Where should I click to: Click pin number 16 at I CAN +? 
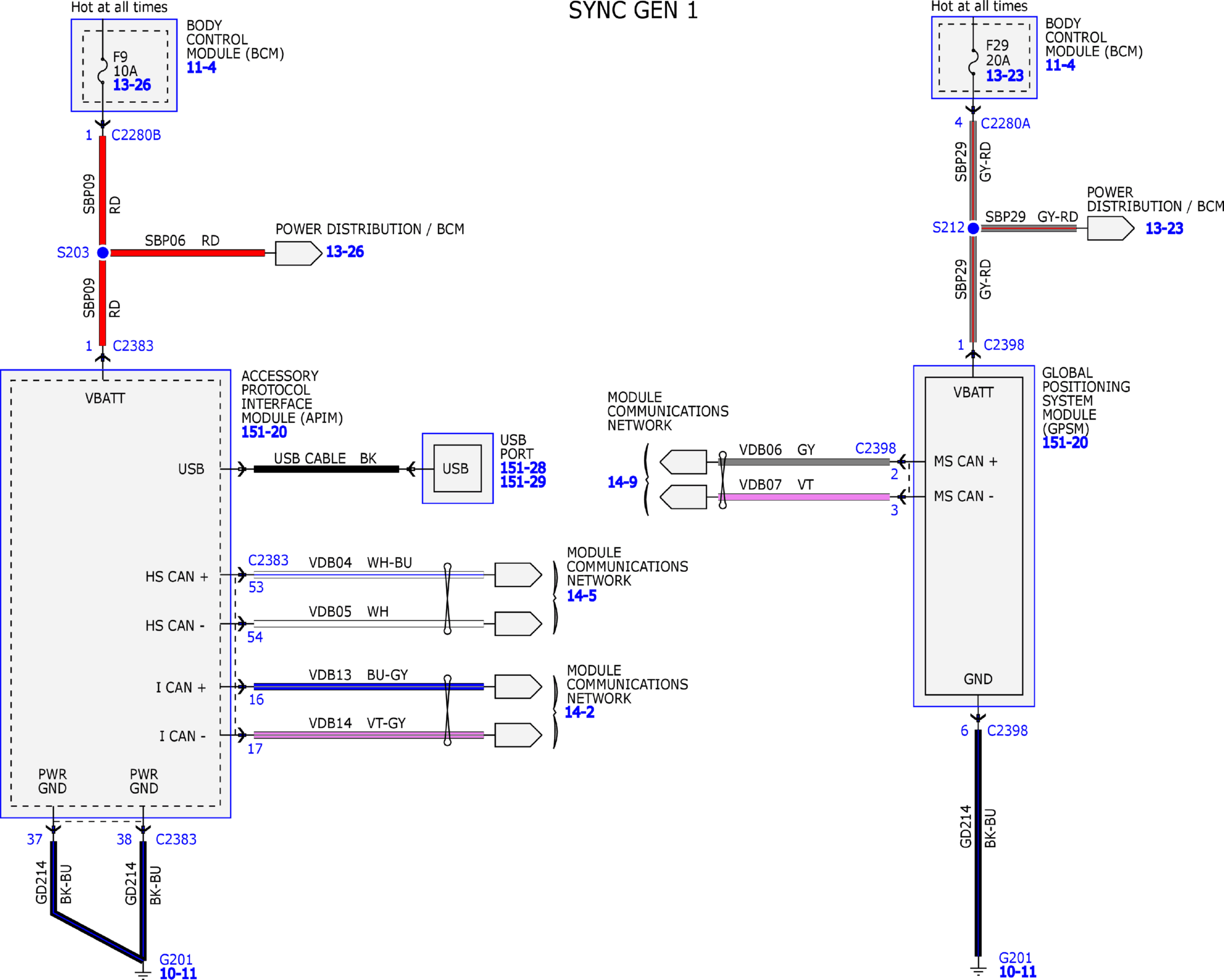[x=256, y=700]
